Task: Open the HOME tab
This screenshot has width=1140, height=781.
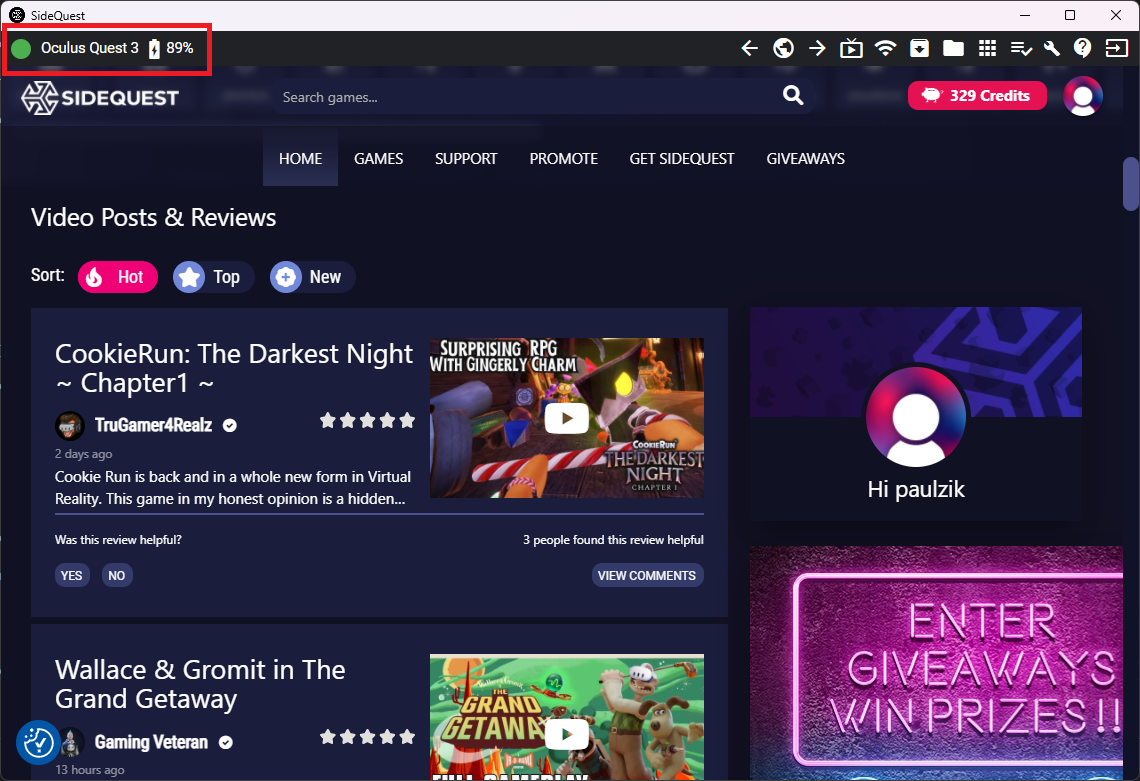Action: [x=300, y=159]
